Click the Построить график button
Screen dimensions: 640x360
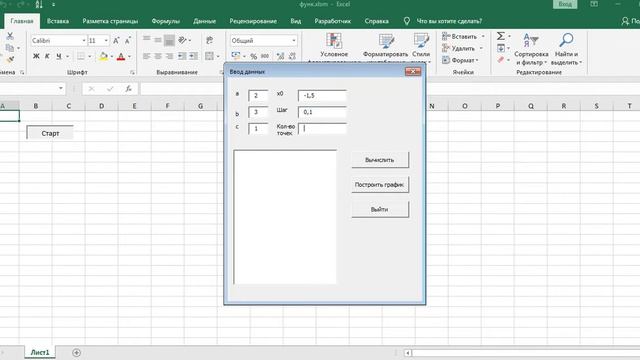[380, 184]
